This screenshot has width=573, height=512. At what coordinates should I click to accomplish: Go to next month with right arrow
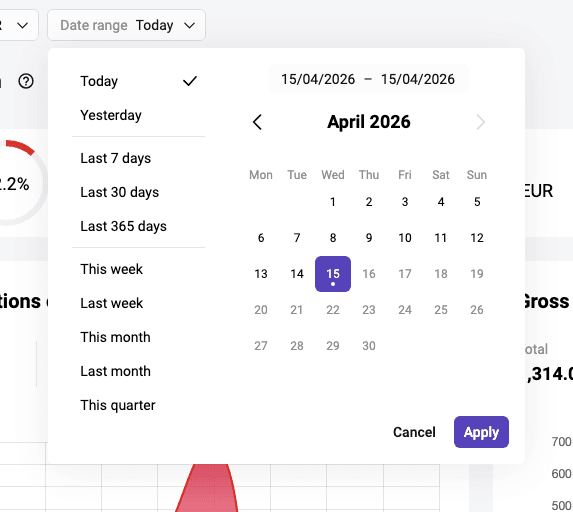click(x=481, y=122)
